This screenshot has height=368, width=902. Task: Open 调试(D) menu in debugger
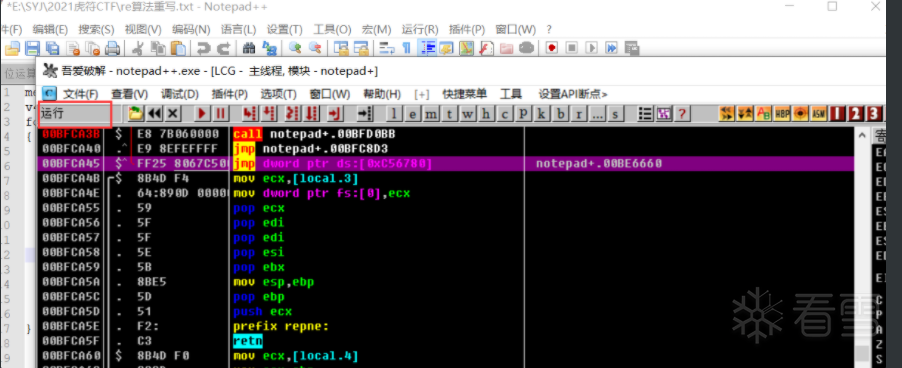pyautogui.click(x=179, y=94)
